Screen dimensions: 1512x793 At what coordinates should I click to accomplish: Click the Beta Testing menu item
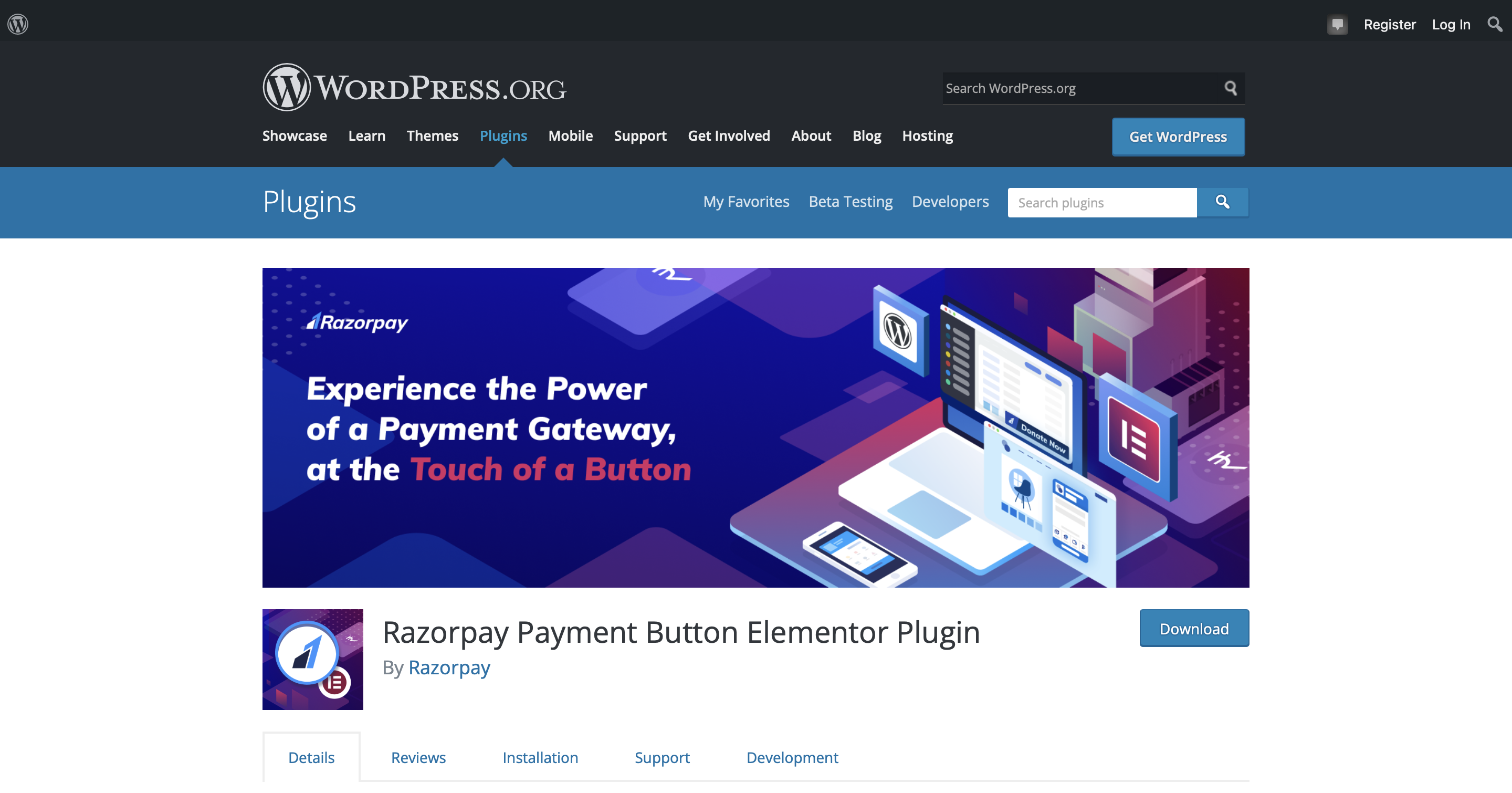click(x=850, y=201)
